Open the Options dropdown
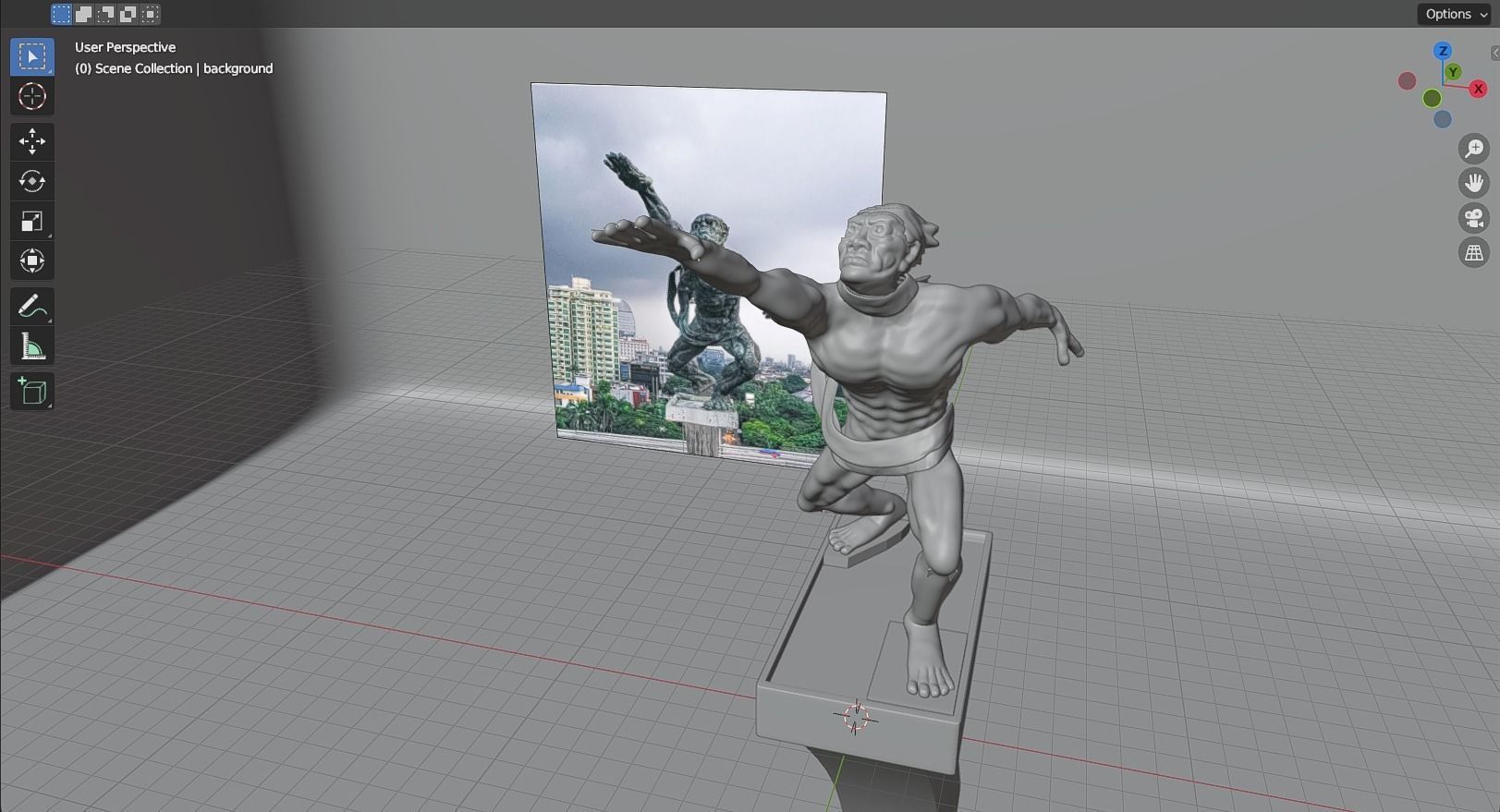 pyautogui.click(x=1456, y=14)
